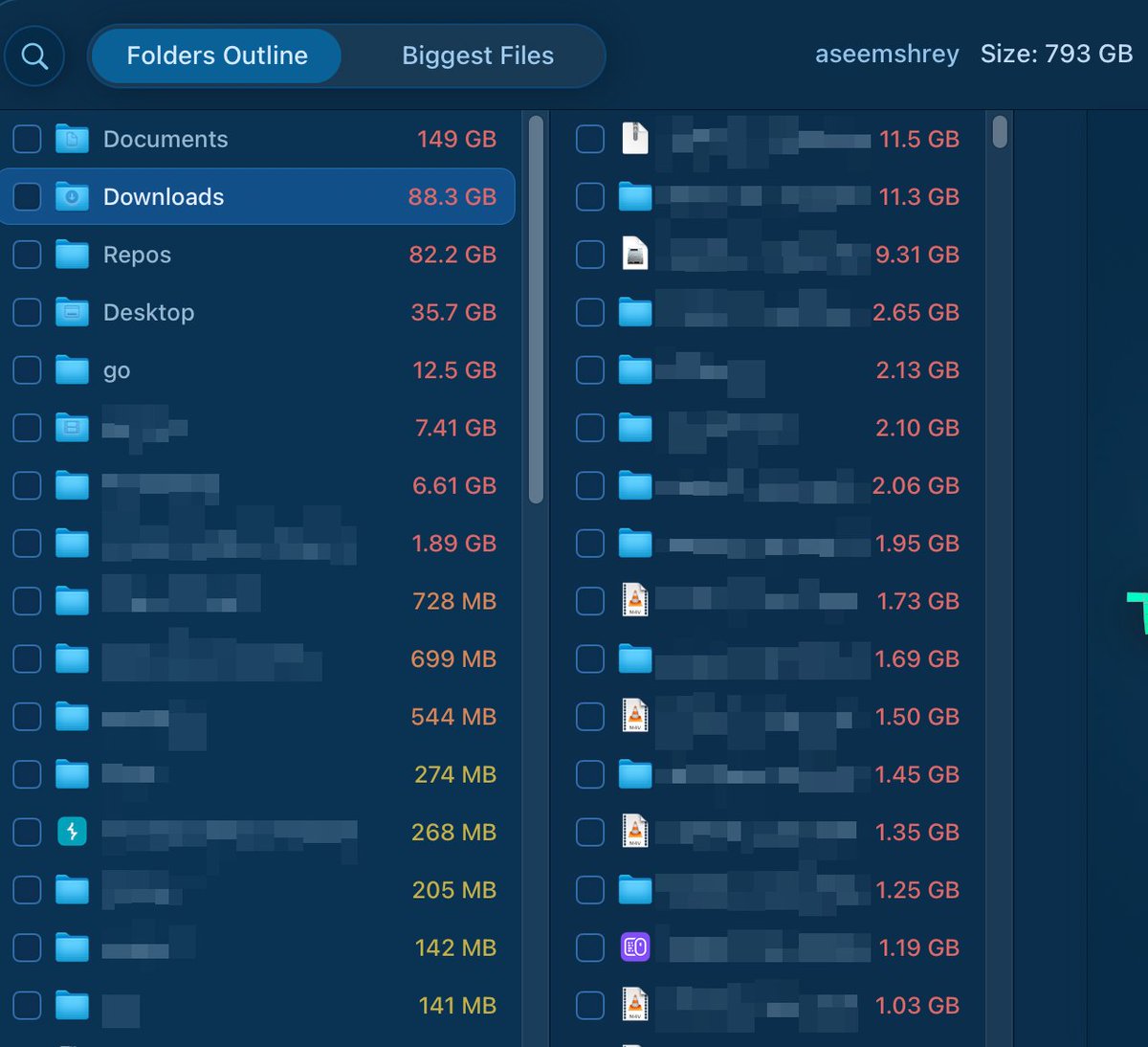
Task: Check the 6.61 GB folder checkbox
Action: click(27, 485)
